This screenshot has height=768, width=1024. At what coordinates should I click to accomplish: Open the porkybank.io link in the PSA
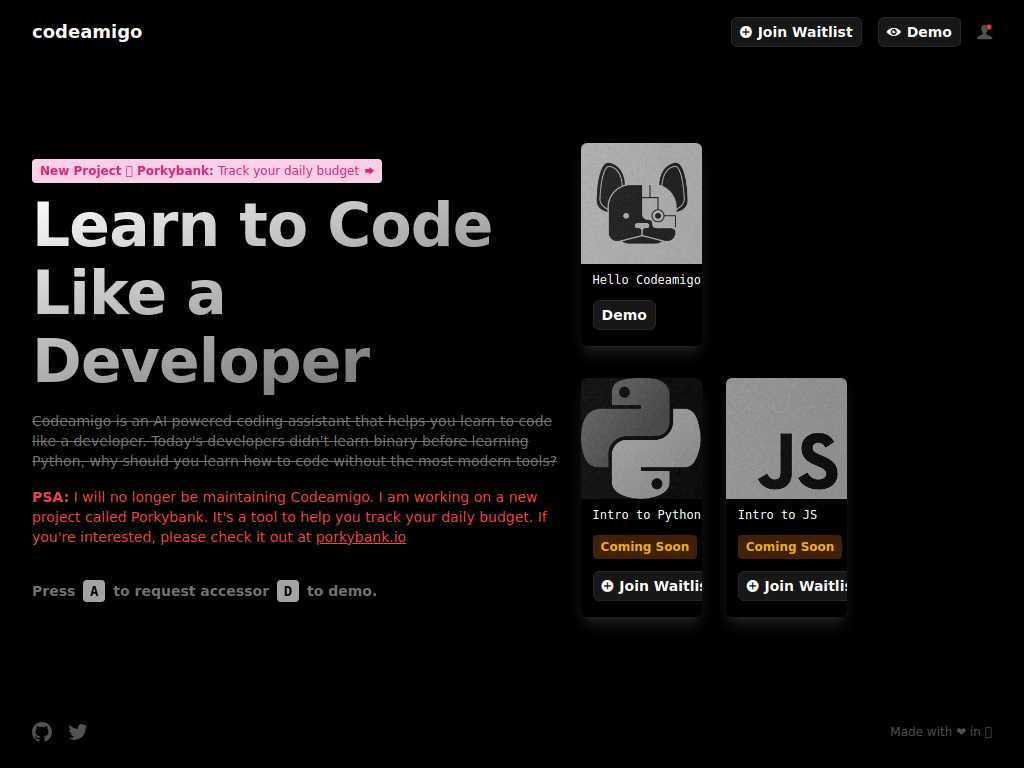pos(361,537)
